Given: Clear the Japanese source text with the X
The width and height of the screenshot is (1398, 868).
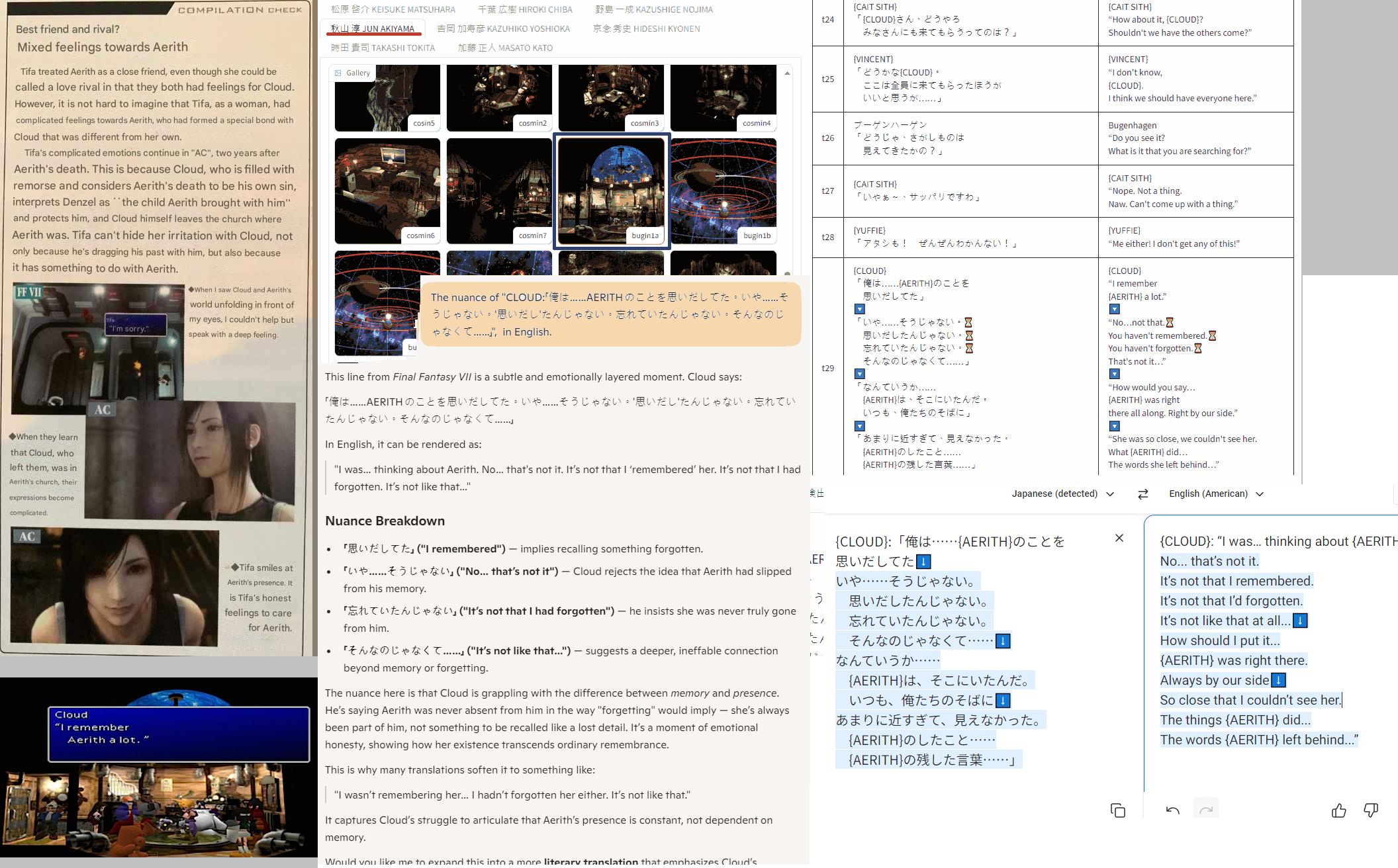Looking at the screenshot, I should pos(1119,538).
